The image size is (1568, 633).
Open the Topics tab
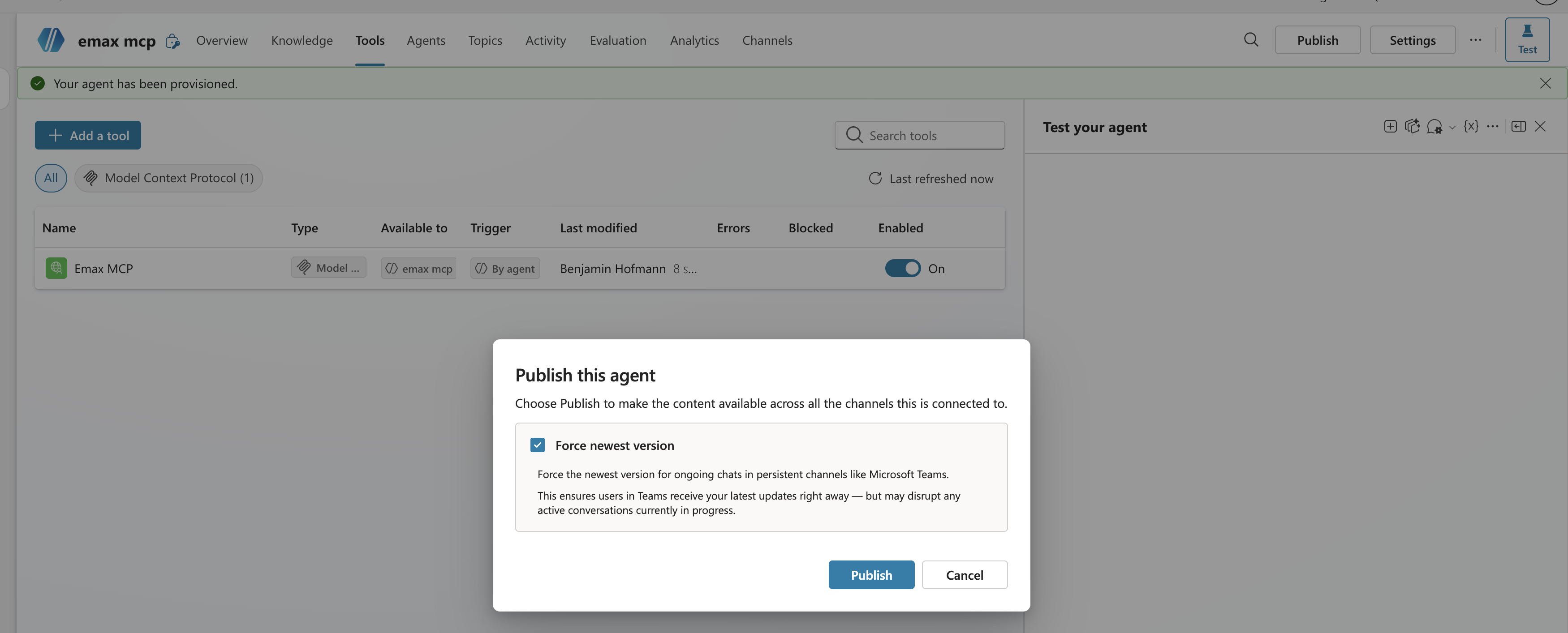(x=485, y=40)
